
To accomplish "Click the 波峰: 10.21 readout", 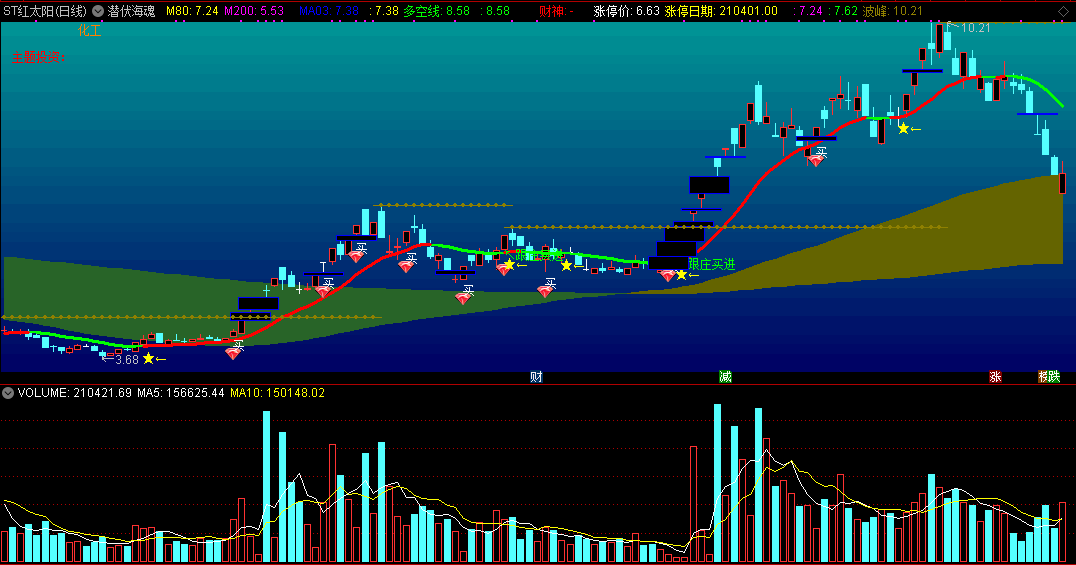I will [893, 11].
